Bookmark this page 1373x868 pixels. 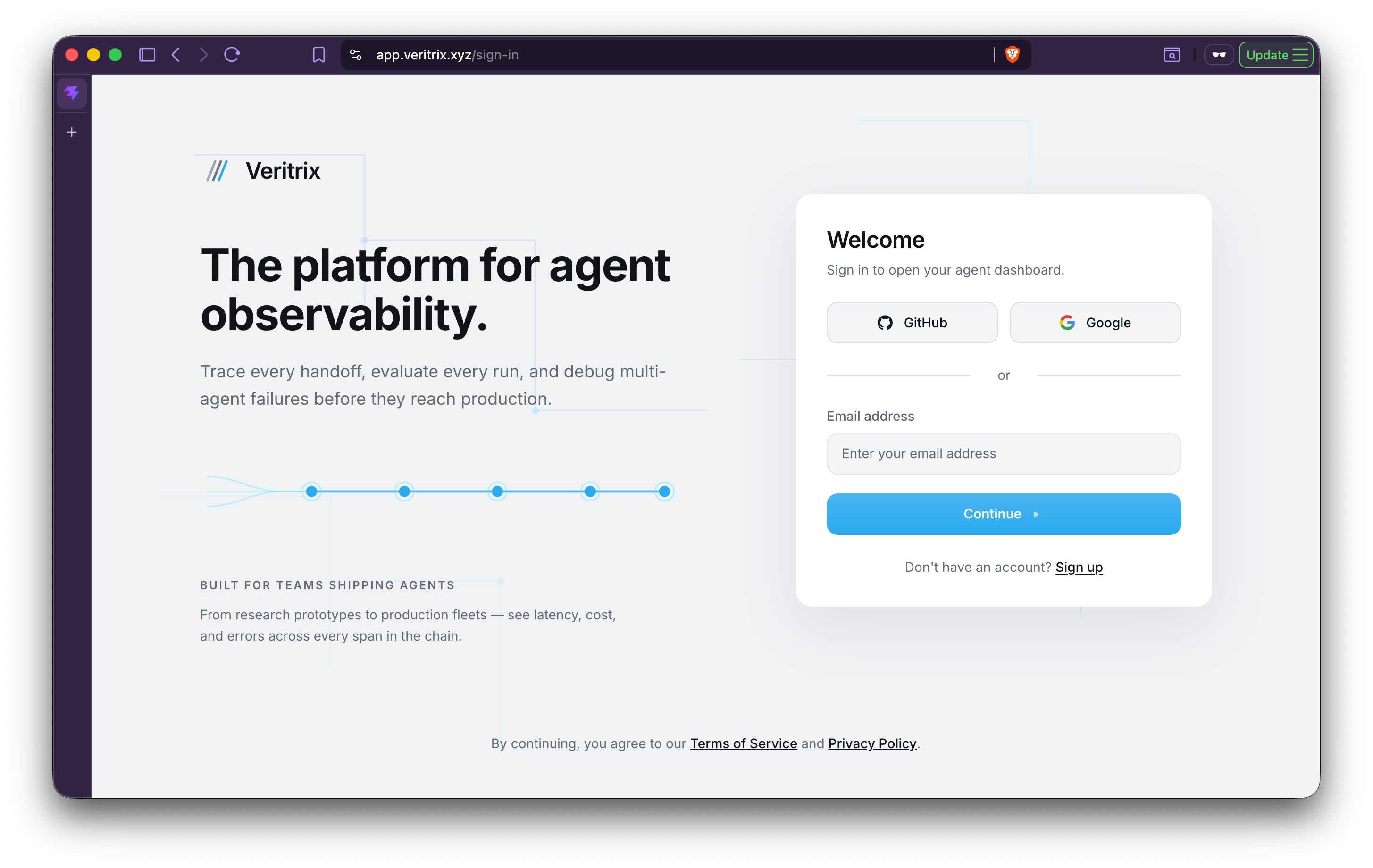[x=319, y=55]
